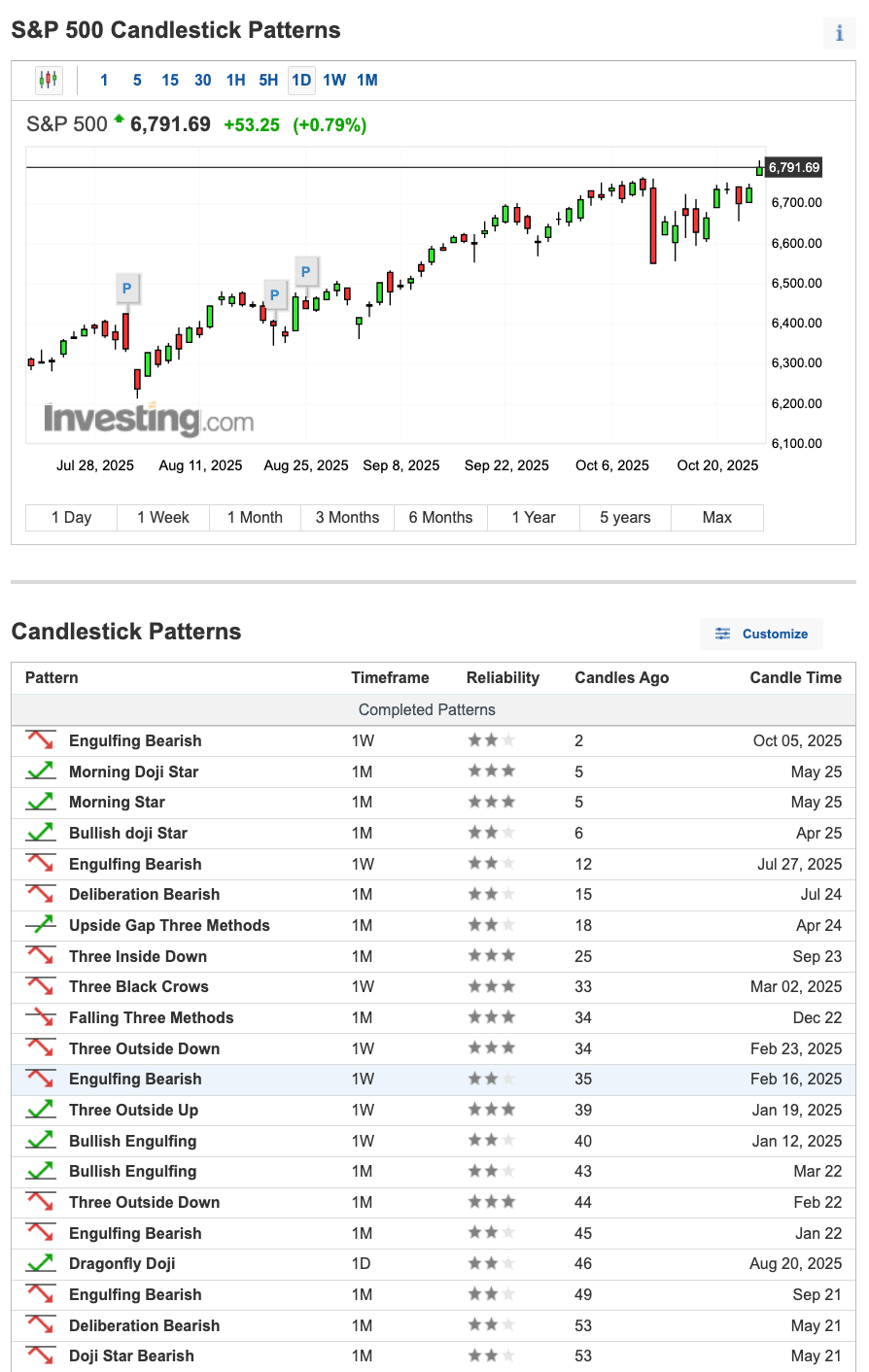Click the Oct 05, 2025 candle time cell
869x1372 pixels.
click(x=797, y=740)
